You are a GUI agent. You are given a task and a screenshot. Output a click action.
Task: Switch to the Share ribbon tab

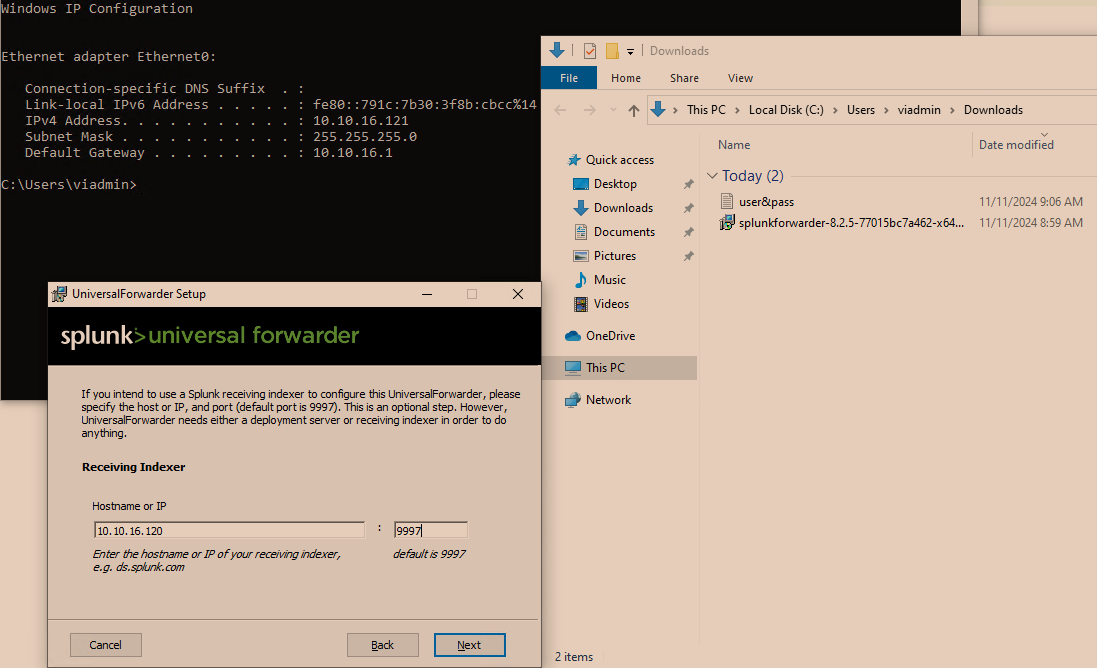pyautogui.click(x=684, y=78)
